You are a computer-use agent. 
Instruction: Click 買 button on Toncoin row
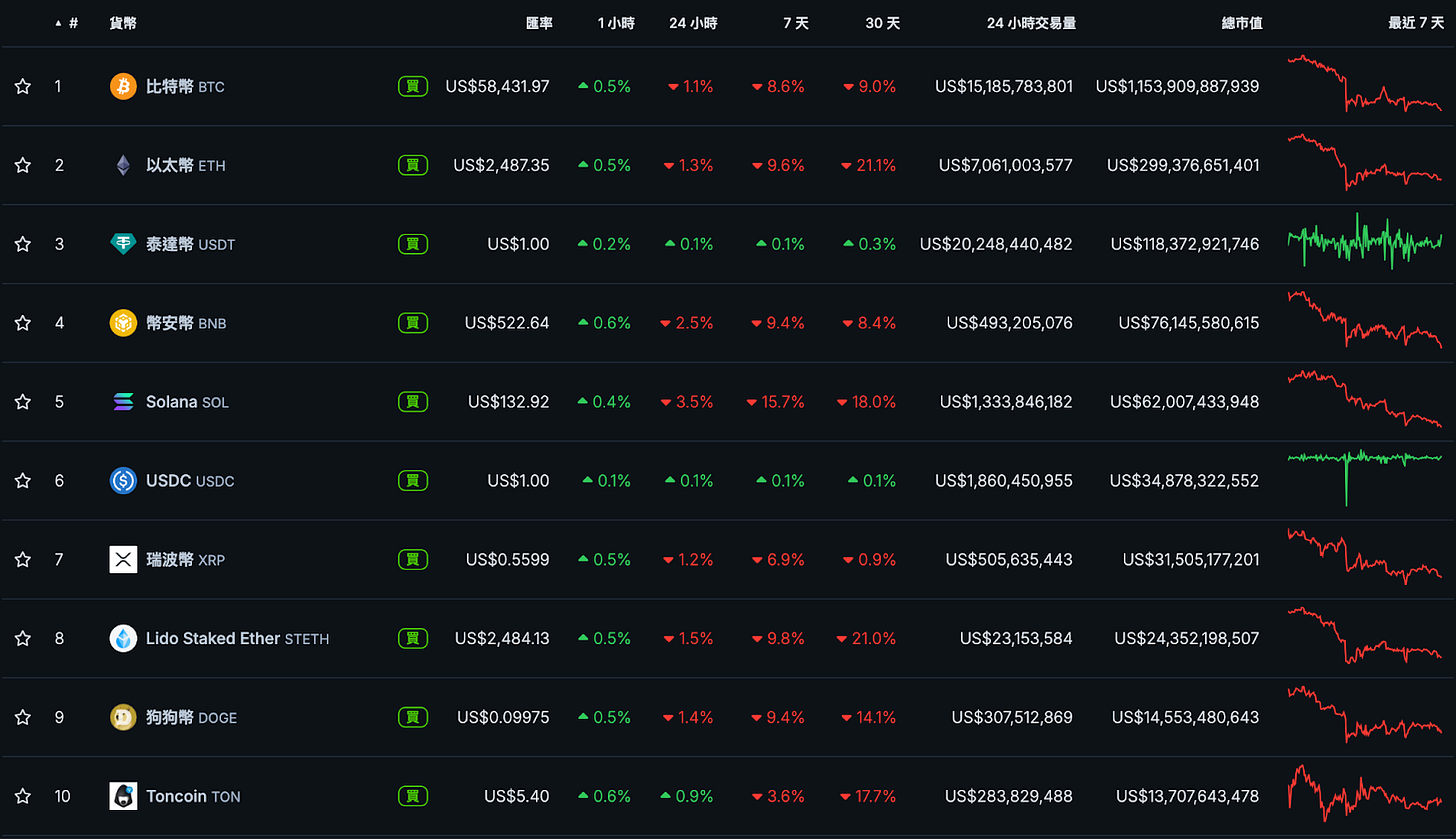(x=413, y=796)
